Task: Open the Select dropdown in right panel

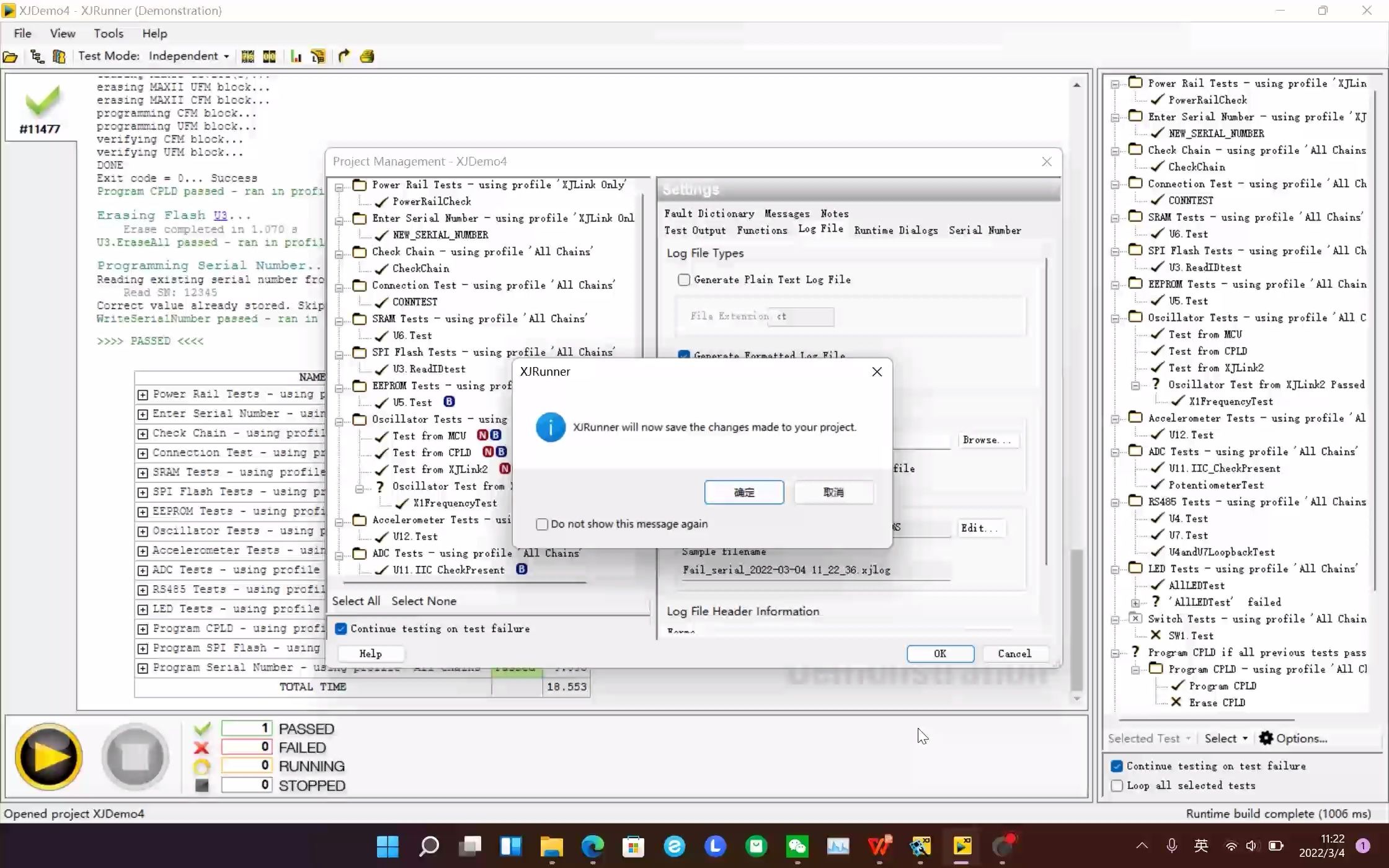Action: click(x=1226, y=738)
